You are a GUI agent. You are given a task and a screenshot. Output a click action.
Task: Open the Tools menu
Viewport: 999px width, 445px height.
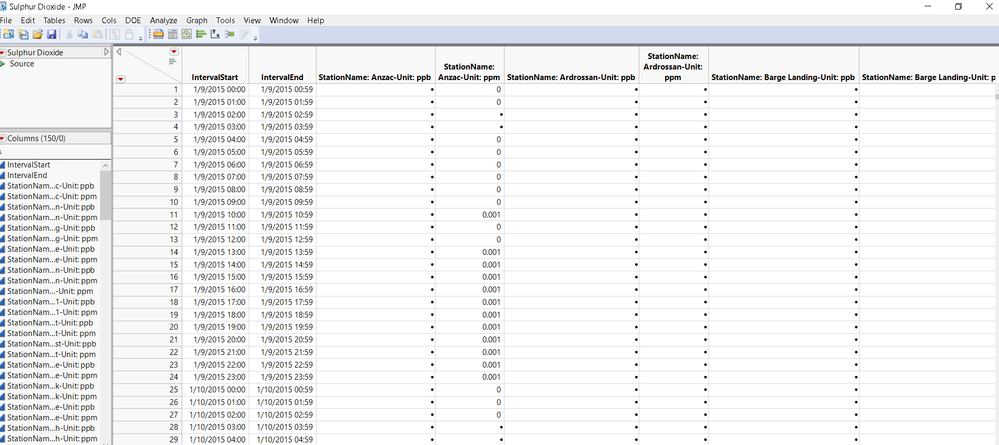(x=226, y=20)
